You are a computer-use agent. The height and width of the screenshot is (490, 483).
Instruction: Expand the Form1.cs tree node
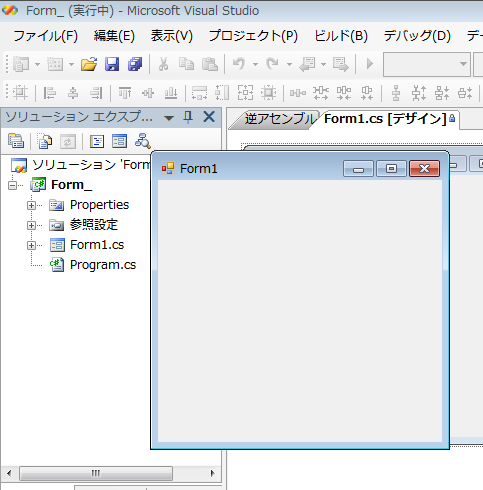pyautogui.click(x=31, y=245)
